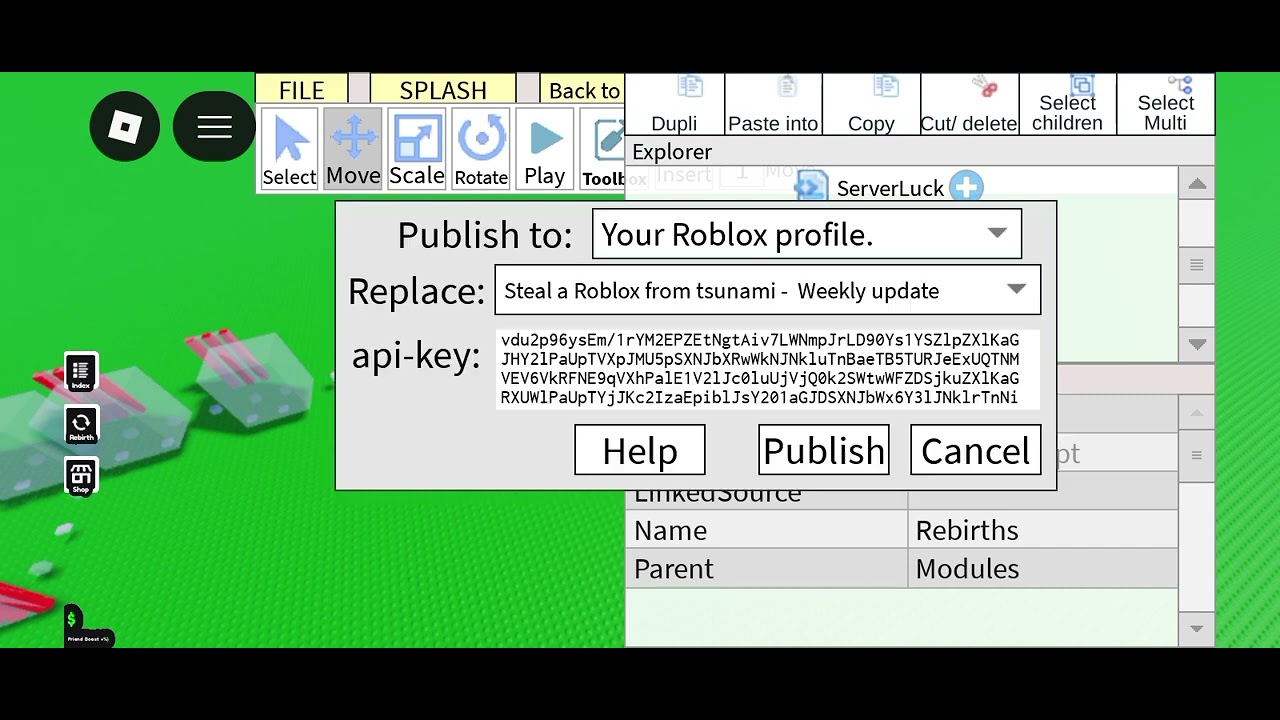
Task: Add child to ServerLuck with plus
Action: click(x=966, y=187)
